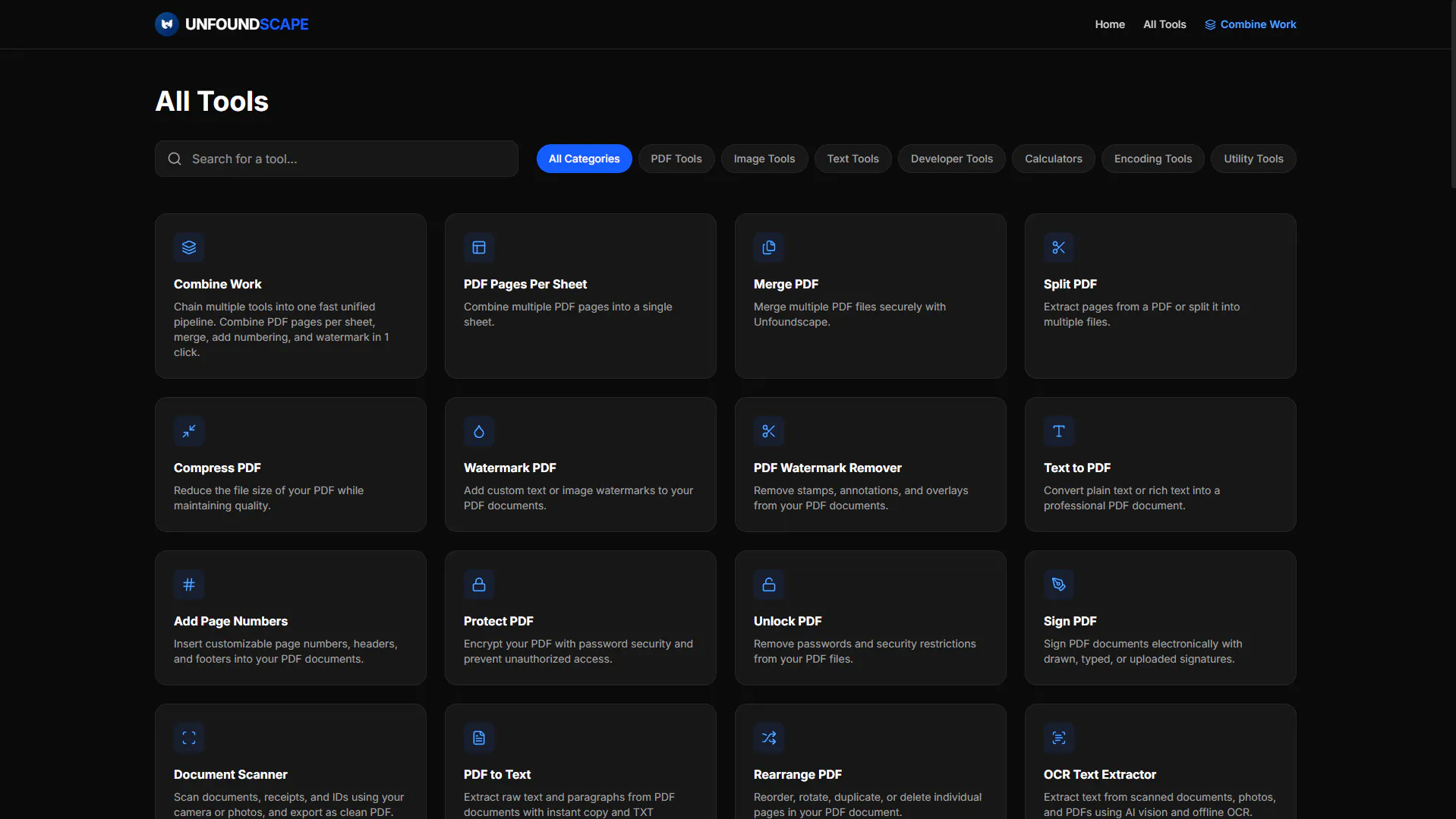Click the search magnifier icon
1456x819 pixels.
(x=175, y=159)
